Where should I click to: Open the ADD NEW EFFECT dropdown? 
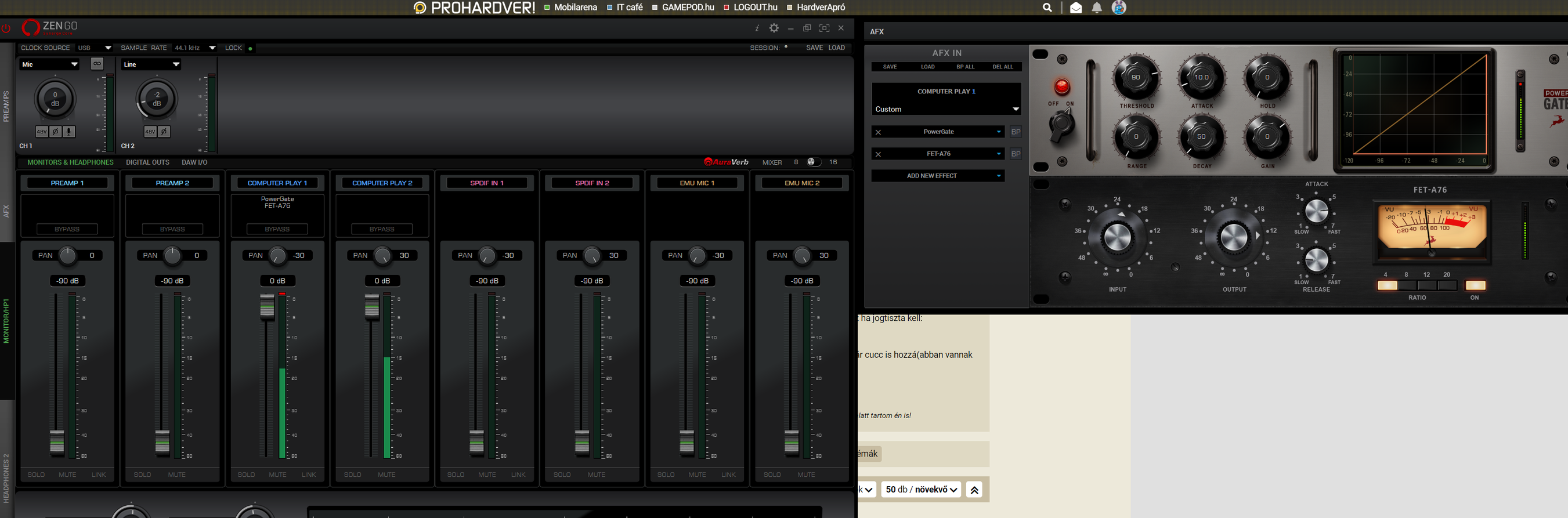pyautogui.click(x=938, y=176)
